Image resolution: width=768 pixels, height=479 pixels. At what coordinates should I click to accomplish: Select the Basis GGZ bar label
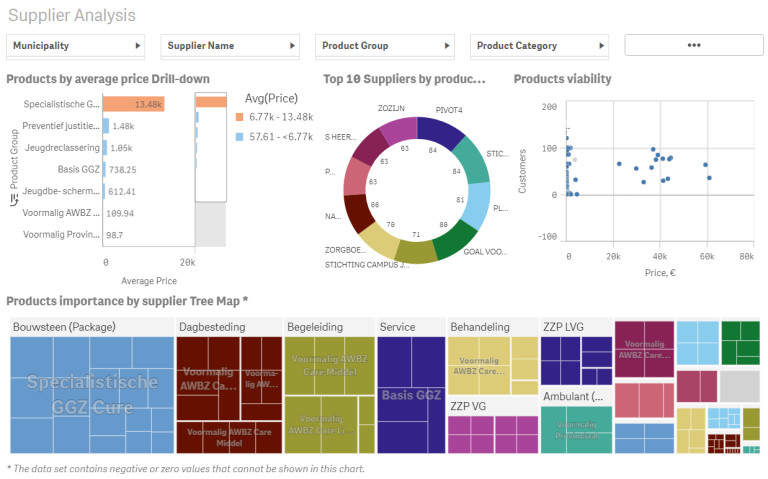pos(76,169)
